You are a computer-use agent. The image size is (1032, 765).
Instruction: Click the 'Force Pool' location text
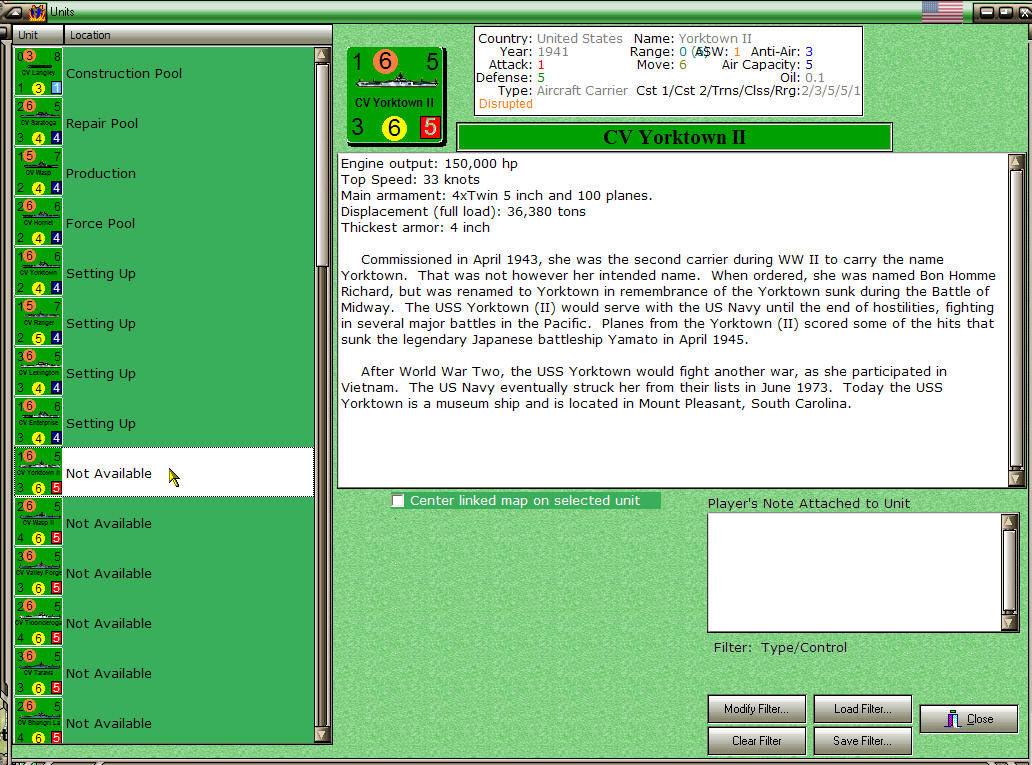coord(100,223)
